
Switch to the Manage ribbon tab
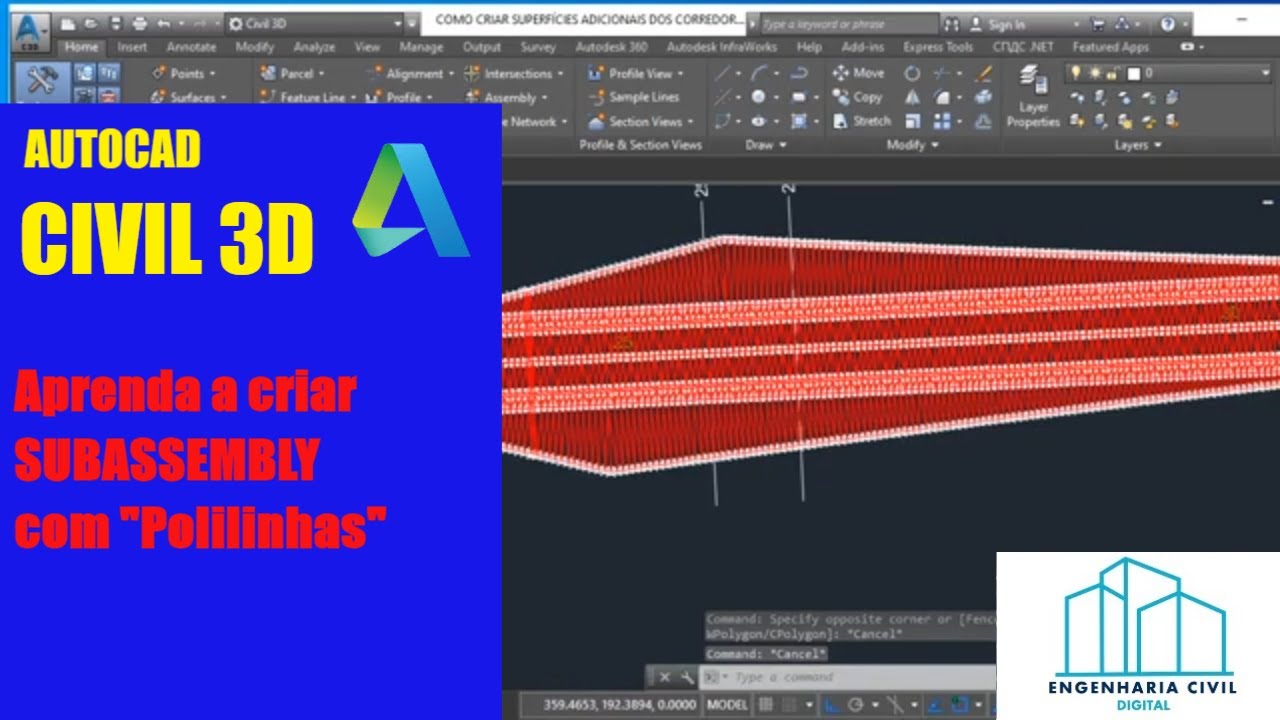(x=421, y=47)
